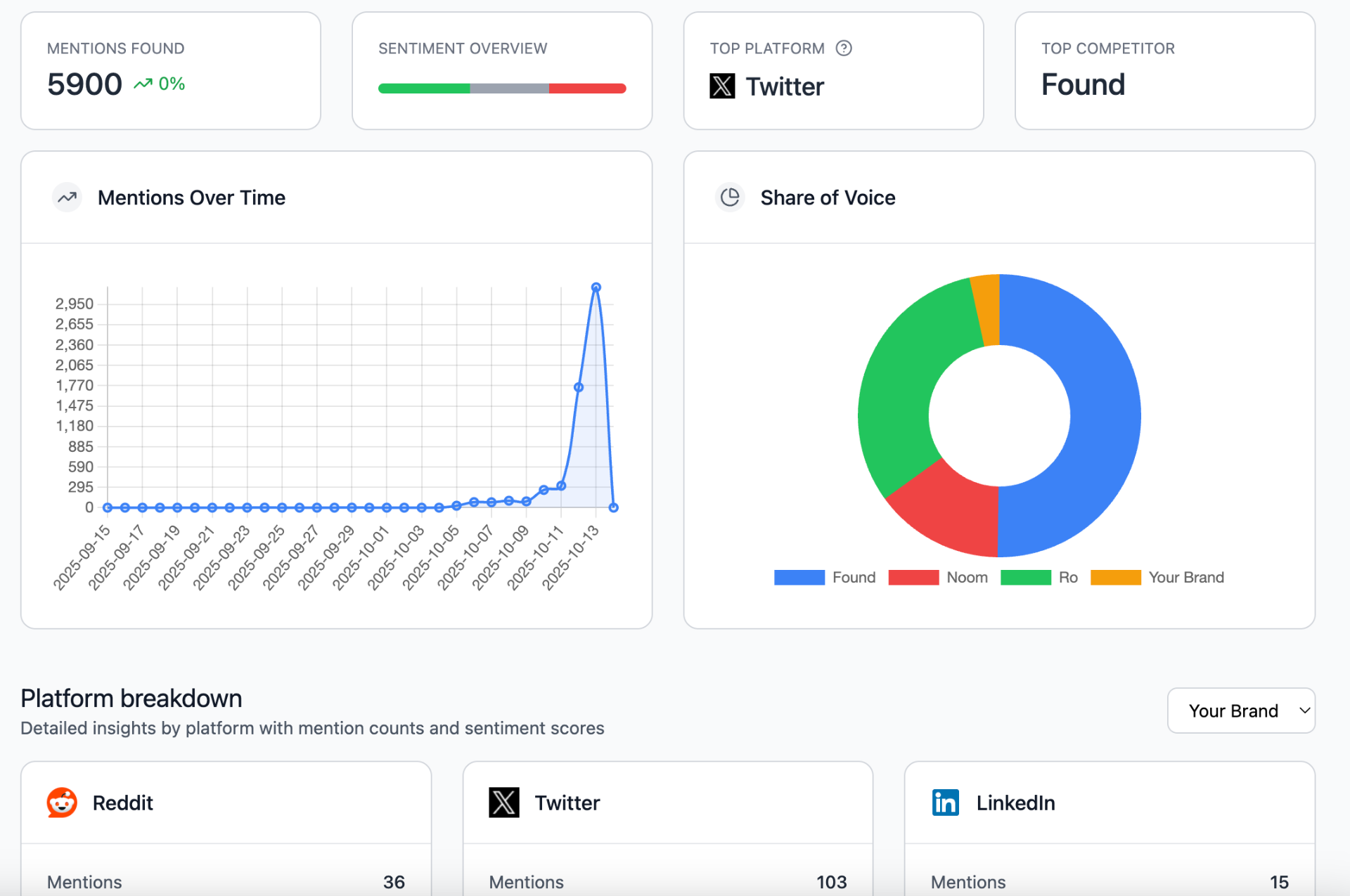
Task: Click the blue Found donut segment
Action: click(1104, 415)
